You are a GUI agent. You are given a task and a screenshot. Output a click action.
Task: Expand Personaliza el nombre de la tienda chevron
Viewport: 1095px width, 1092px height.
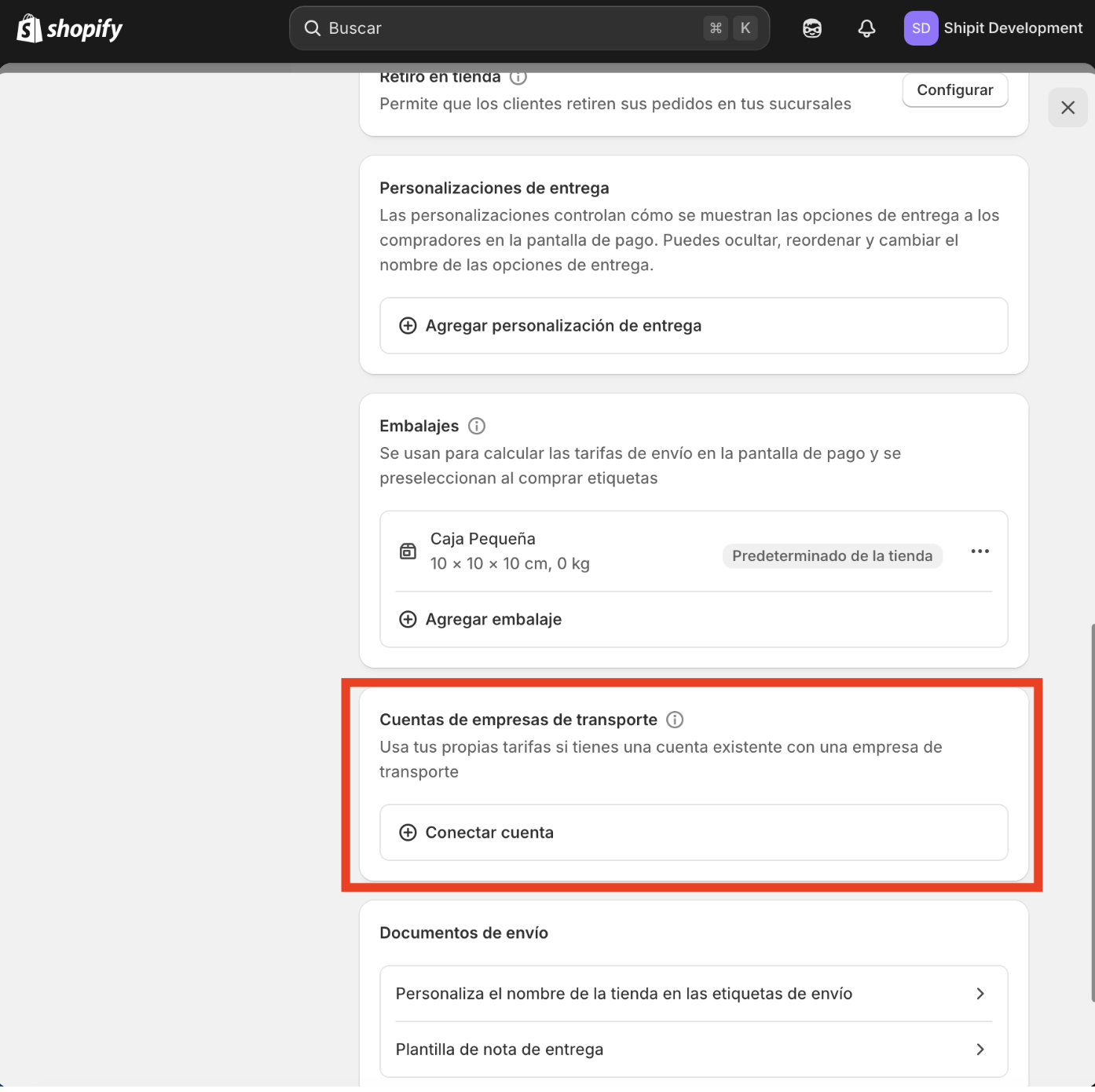(980, 994)
